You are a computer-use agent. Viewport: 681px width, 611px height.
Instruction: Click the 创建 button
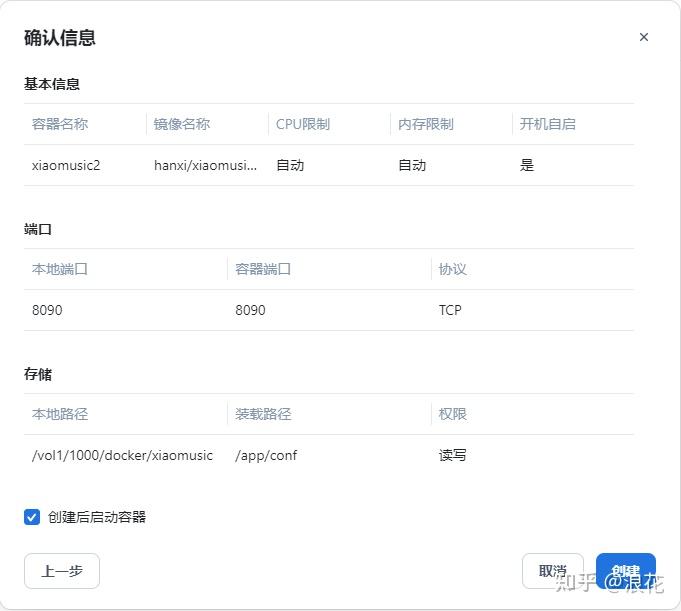point(625,571)
